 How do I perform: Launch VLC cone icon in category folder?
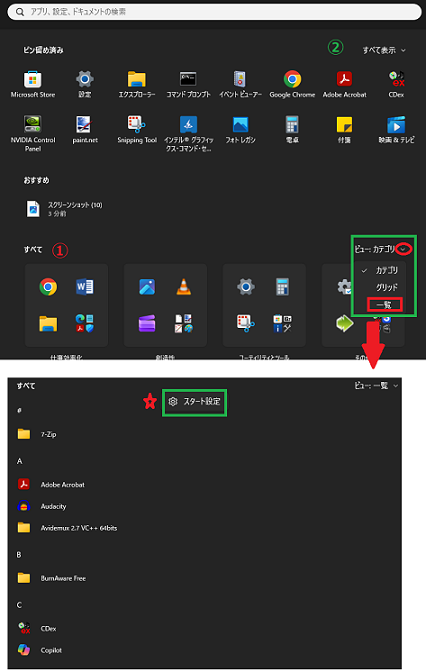(x=183, y=286)
